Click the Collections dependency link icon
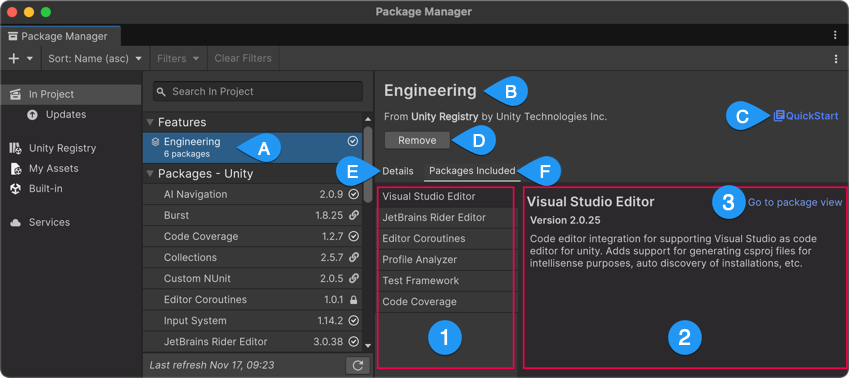The height and width of the screenshot is (378, 849). tap(354, 257)
